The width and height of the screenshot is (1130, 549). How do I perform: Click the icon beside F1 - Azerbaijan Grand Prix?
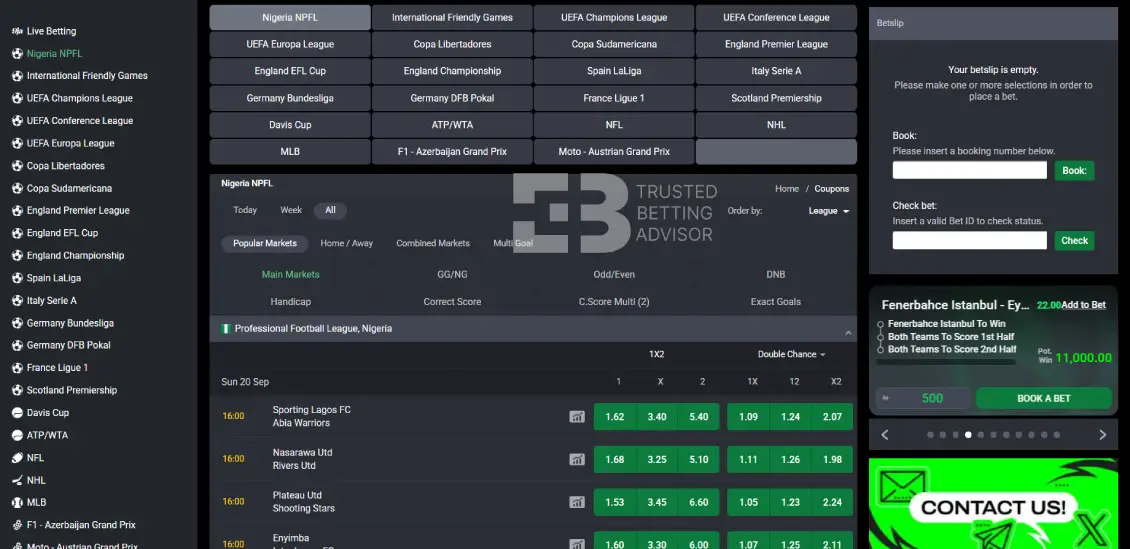coord(17,525)
